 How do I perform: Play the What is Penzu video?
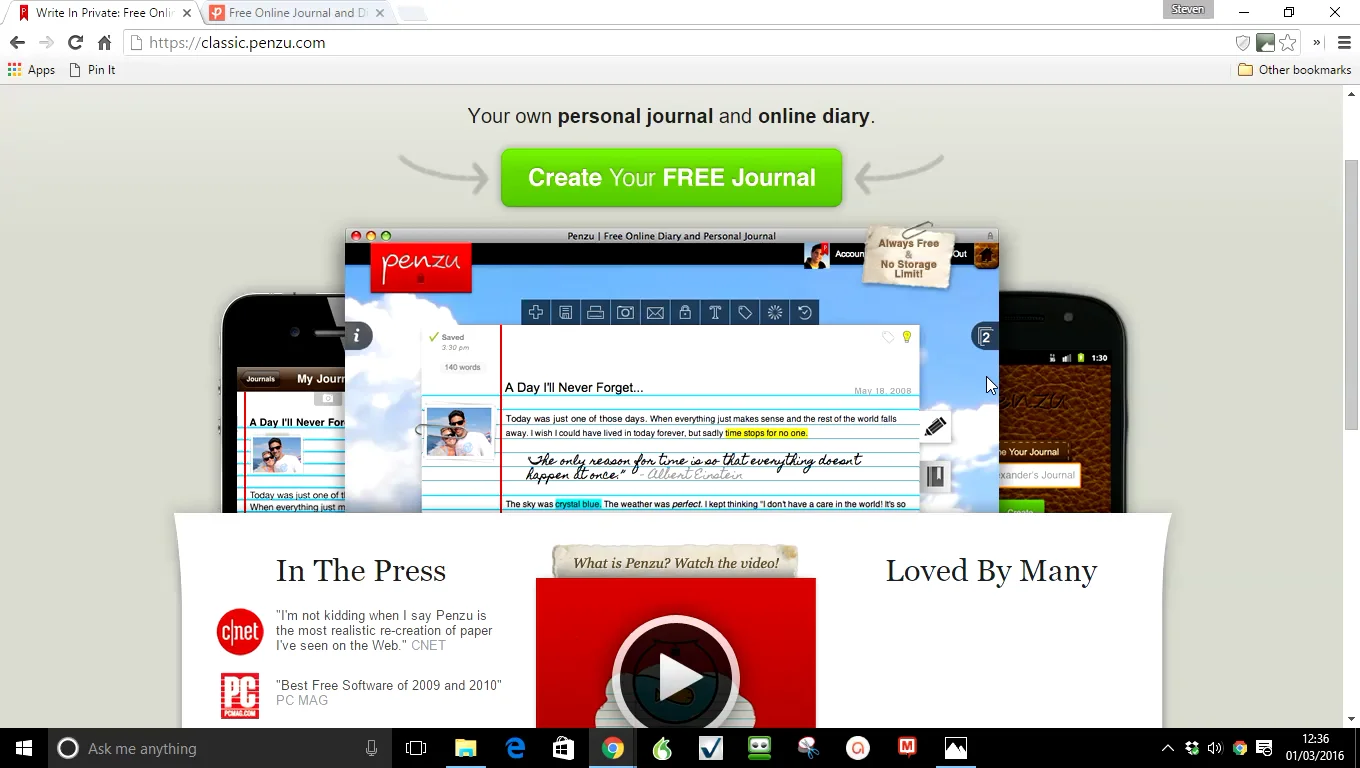coord(676,677)
